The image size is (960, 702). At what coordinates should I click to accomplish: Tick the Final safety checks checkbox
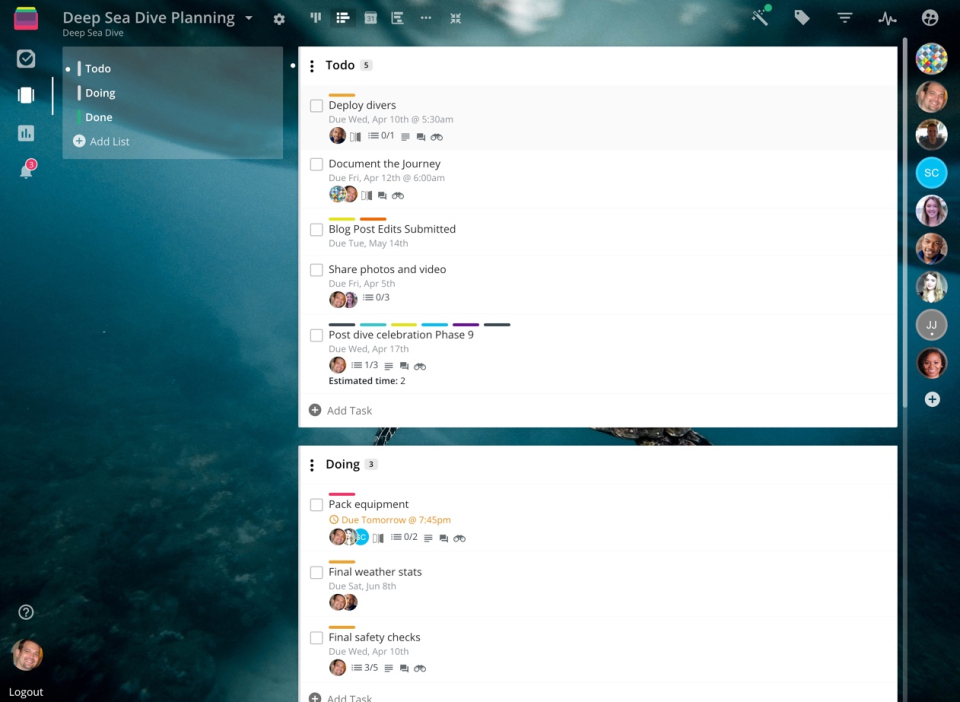316,637
